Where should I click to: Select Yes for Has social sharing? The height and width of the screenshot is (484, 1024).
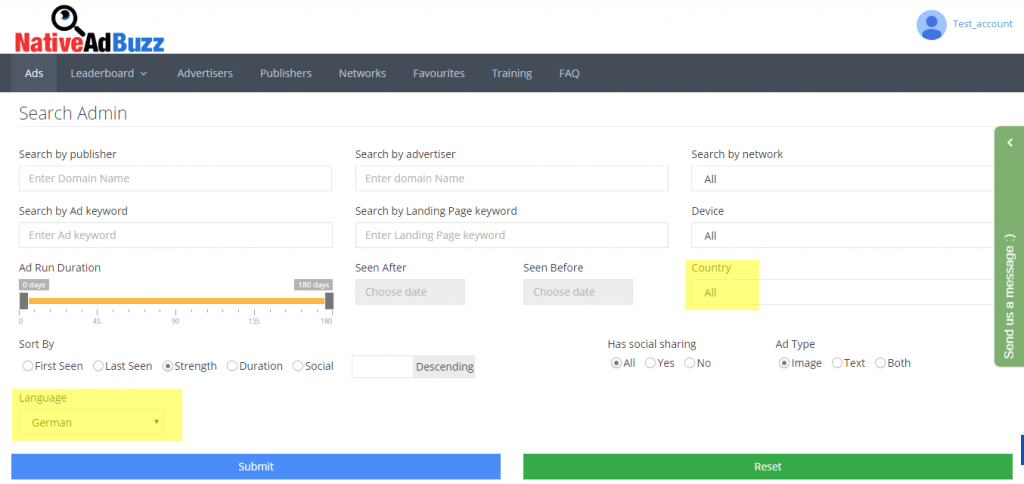click(x=650, y=363)
